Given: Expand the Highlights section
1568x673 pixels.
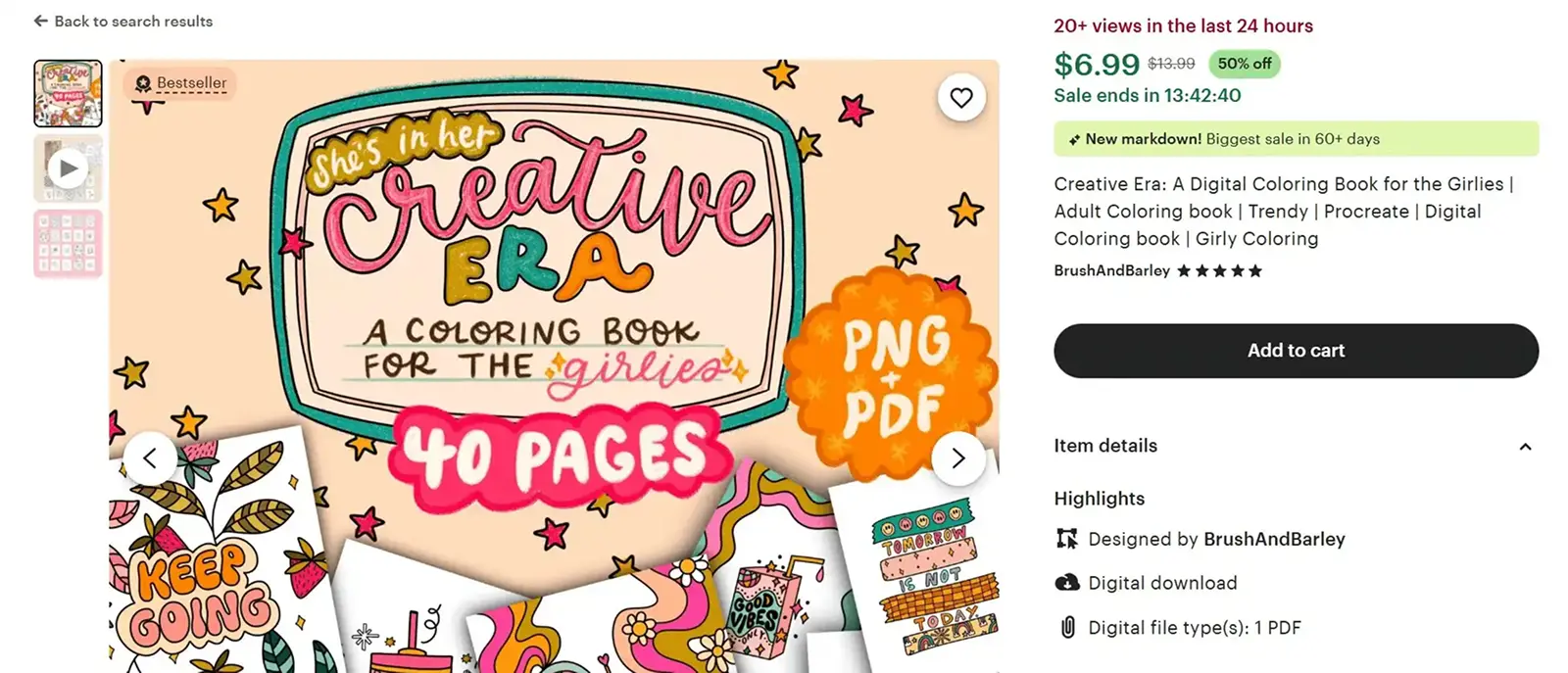Looking at the screenshot, I should click(x=1099, y=499).
